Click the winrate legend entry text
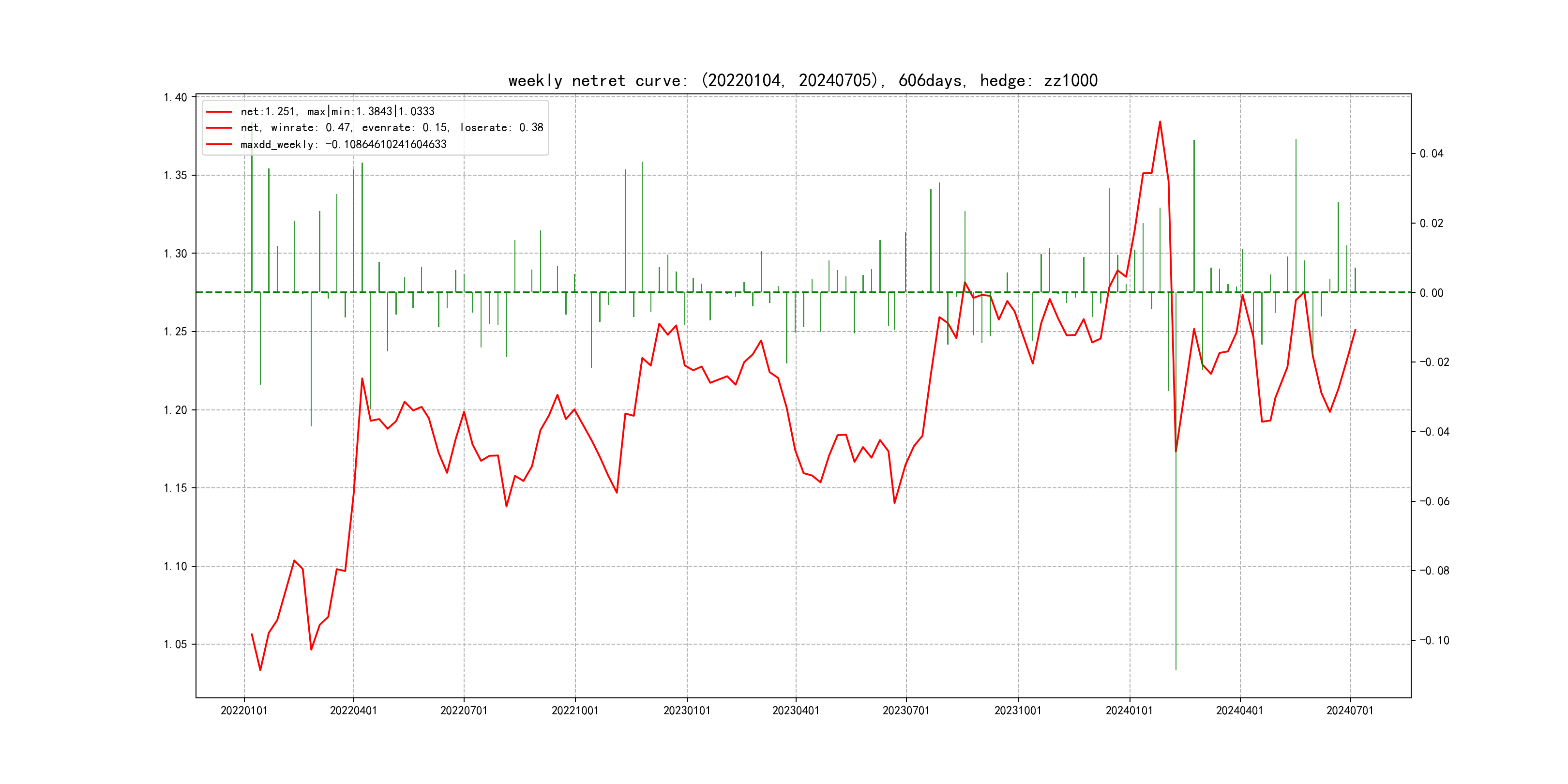1568x784 pixels. (x=392, y=127)
